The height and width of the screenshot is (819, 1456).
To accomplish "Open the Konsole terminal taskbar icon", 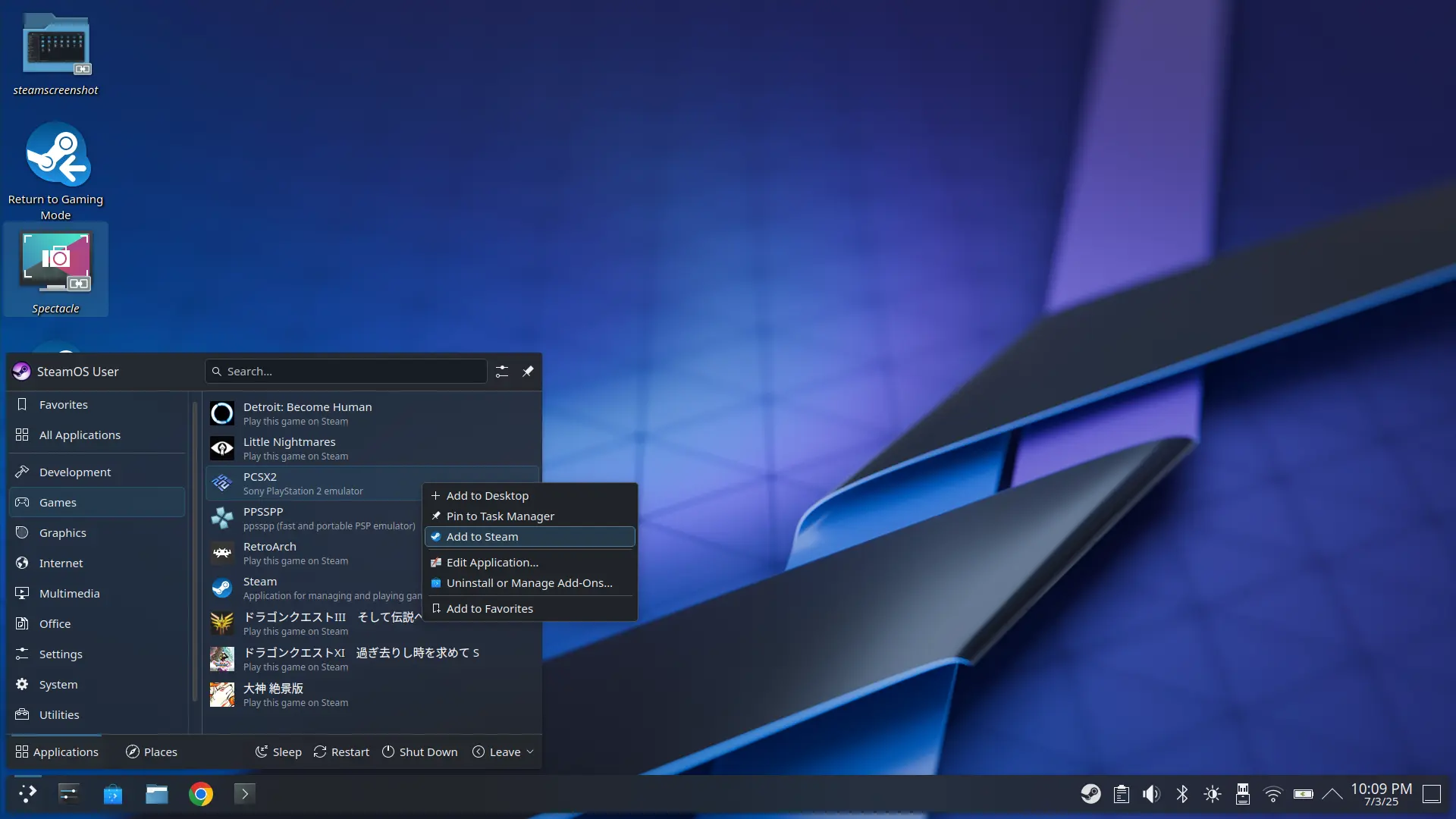I will tap(244, 794).
